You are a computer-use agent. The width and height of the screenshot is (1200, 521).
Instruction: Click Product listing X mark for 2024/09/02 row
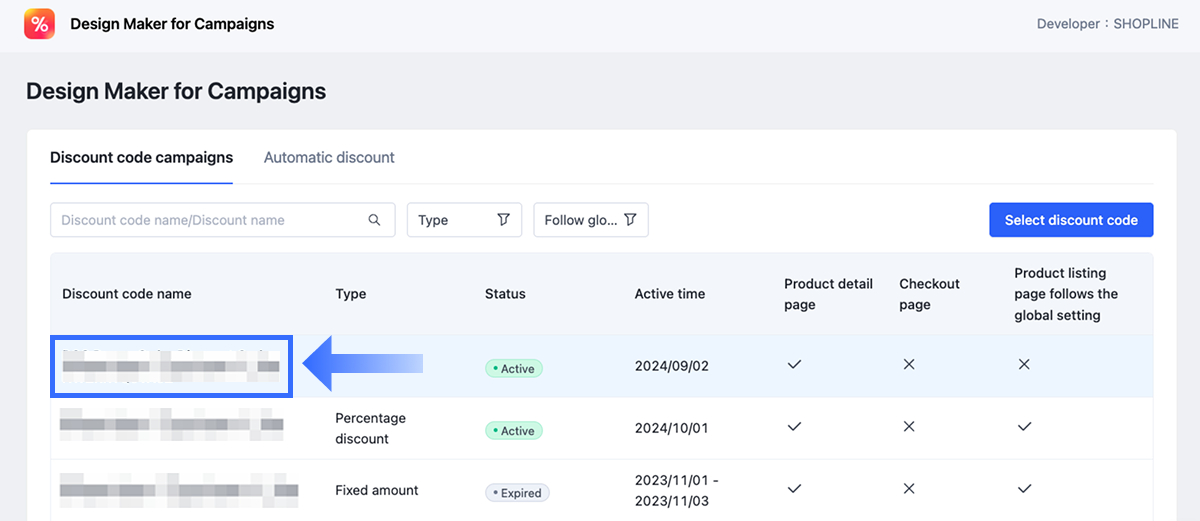click(x=1024, y=365)
